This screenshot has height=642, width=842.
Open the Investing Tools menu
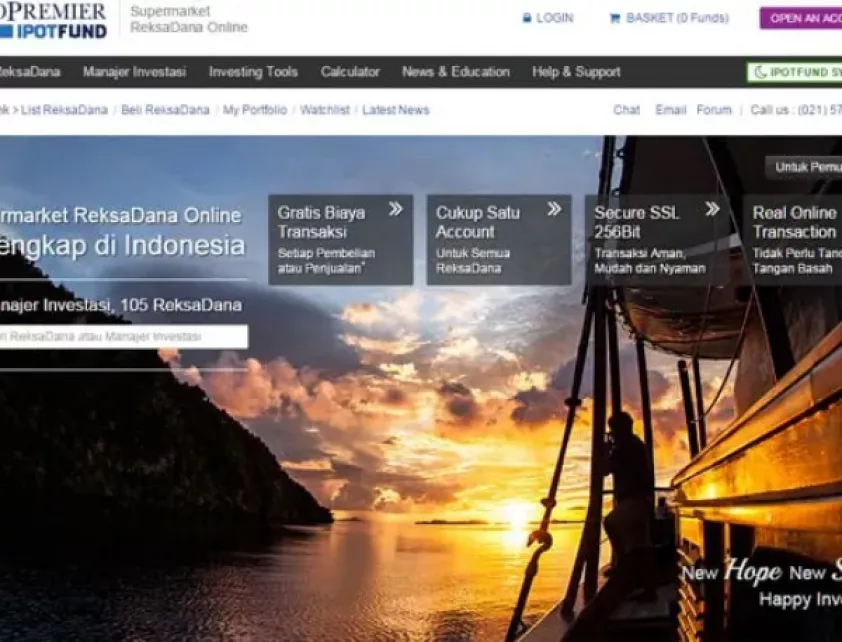(x=253, y=72)
